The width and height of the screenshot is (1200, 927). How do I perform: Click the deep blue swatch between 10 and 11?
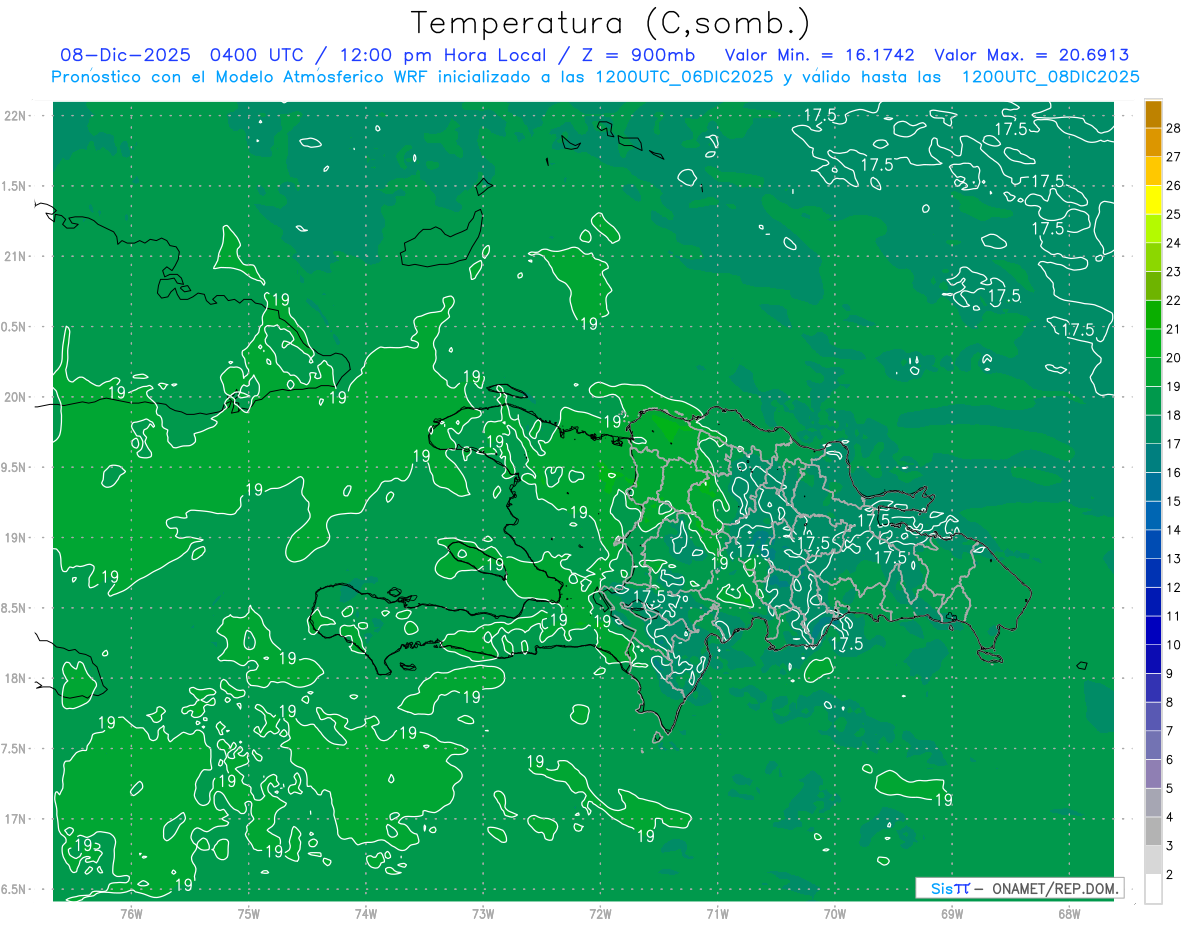coord(1153,630)
